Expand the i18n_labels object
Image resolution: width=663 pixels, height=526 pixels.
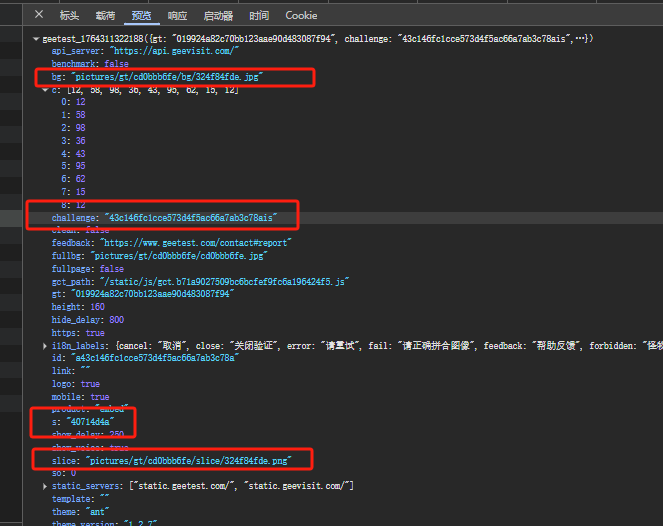click(x=45, y=346)
